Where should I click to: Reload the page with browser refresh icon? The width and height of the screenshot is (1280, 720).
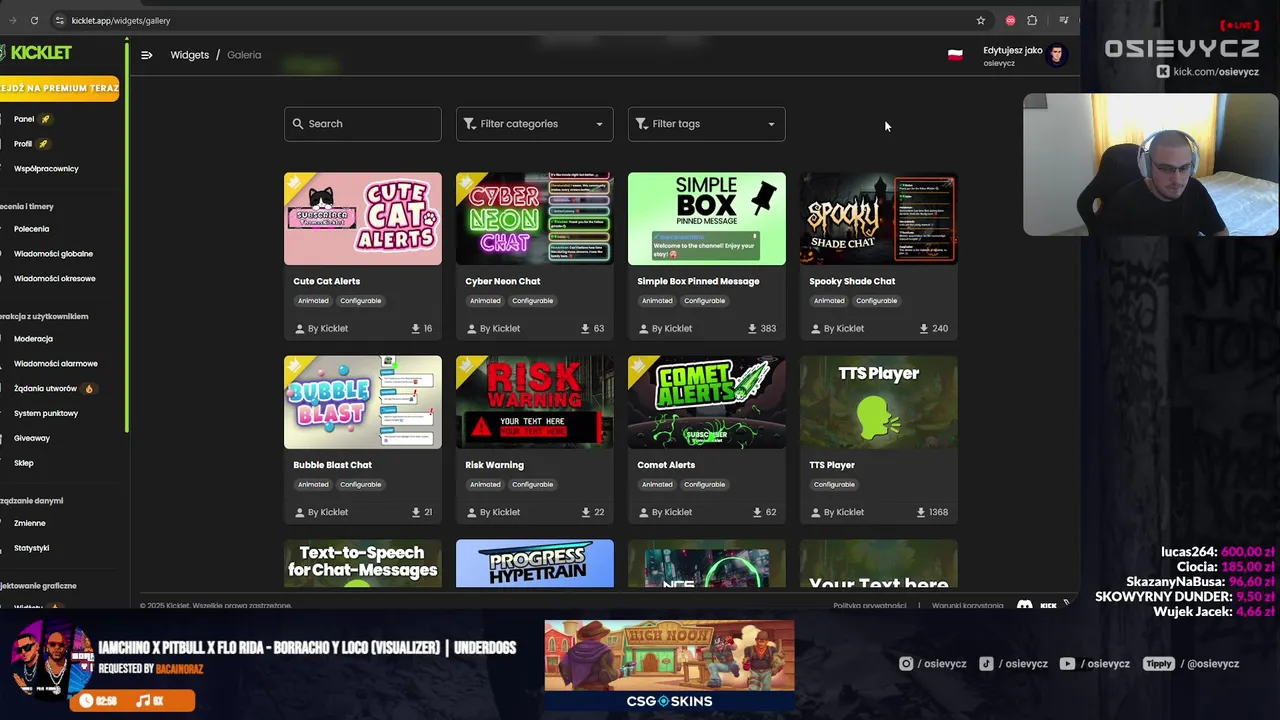pos(34,20)
